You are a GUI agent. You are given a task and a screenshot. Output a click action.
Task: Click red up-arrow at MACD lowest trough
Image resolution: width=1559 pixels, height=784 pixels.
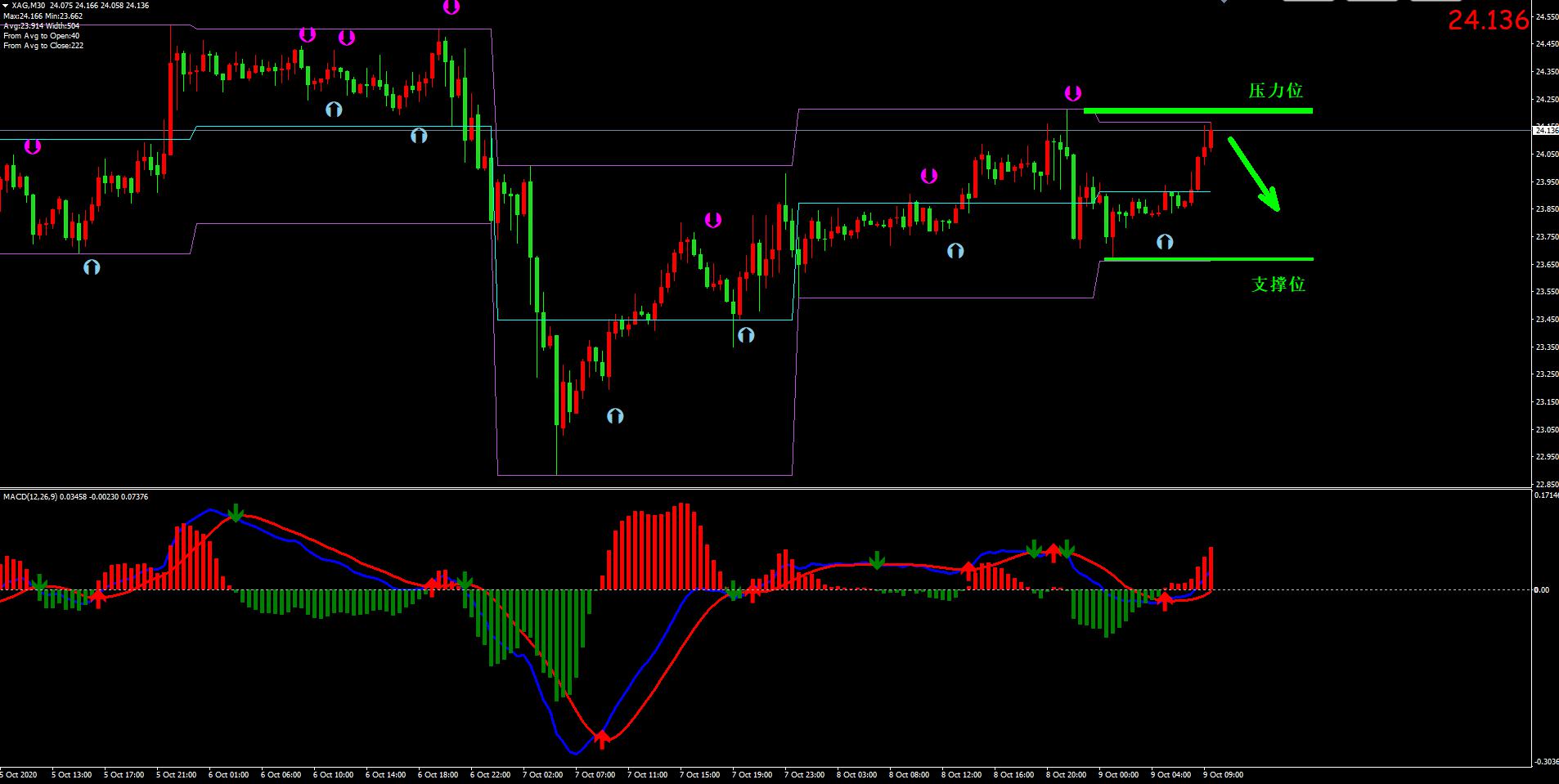click(x=602, y=739)
